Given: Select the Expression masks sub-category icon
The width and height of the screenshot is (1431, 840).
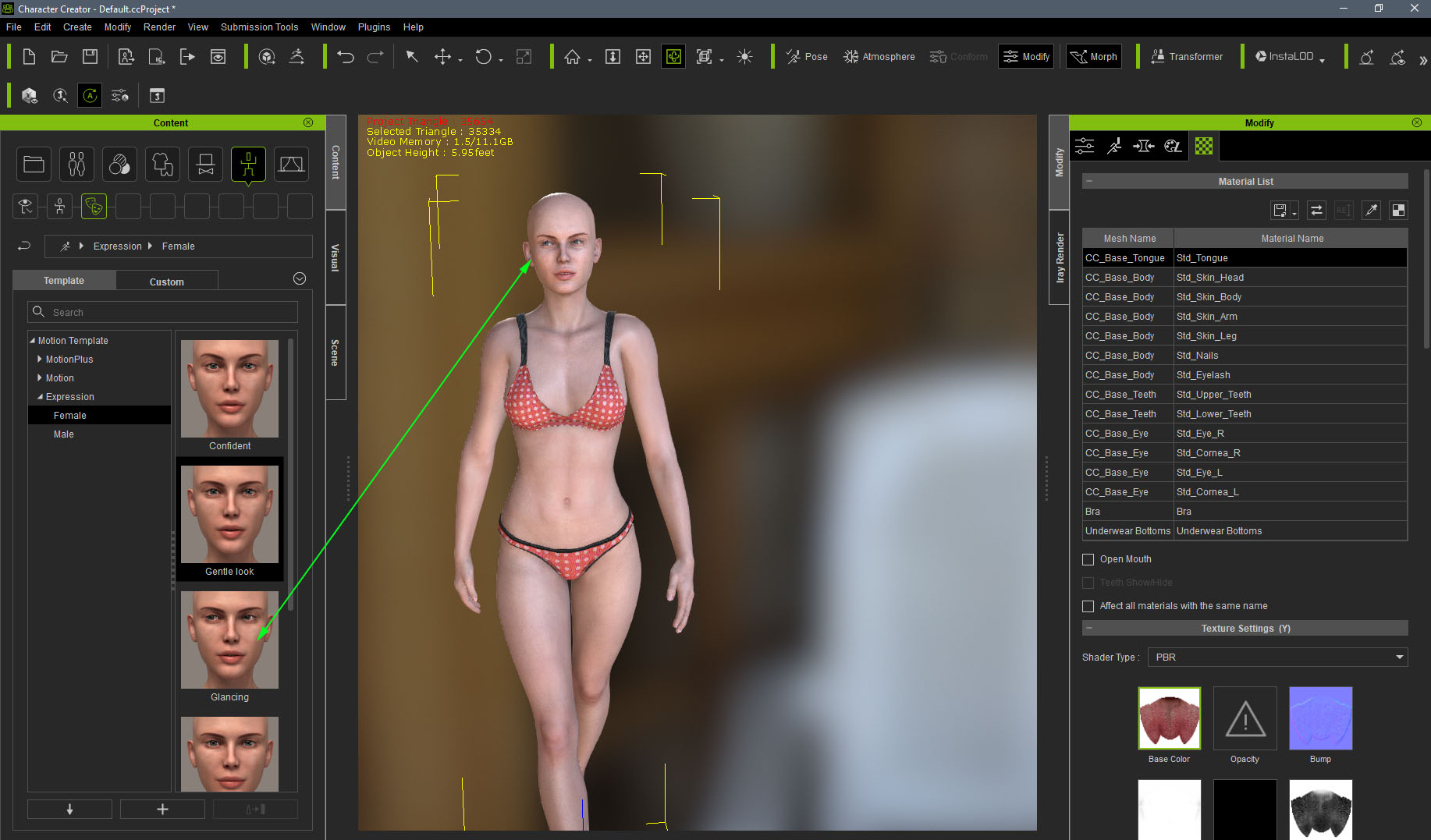Looking at the screenshot, I should coord(94,207).
